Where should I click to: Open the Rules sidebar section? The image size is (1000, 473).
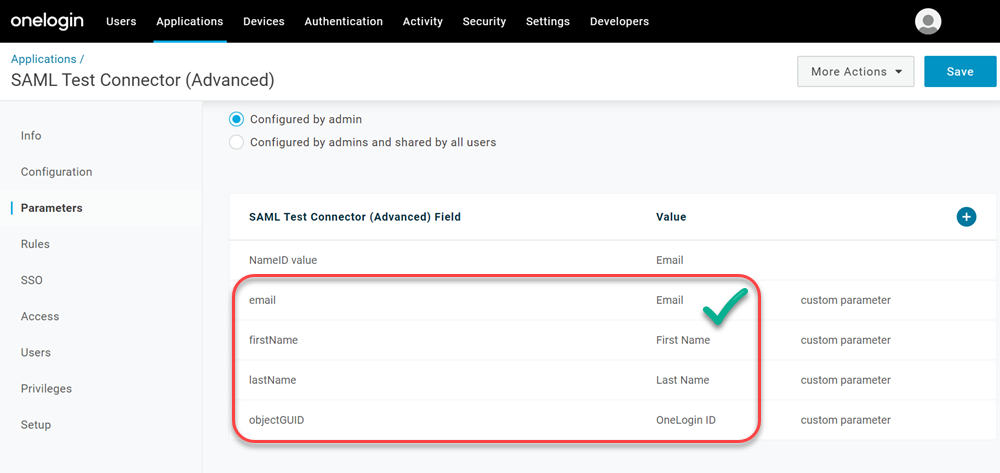(x=35, y=244)
